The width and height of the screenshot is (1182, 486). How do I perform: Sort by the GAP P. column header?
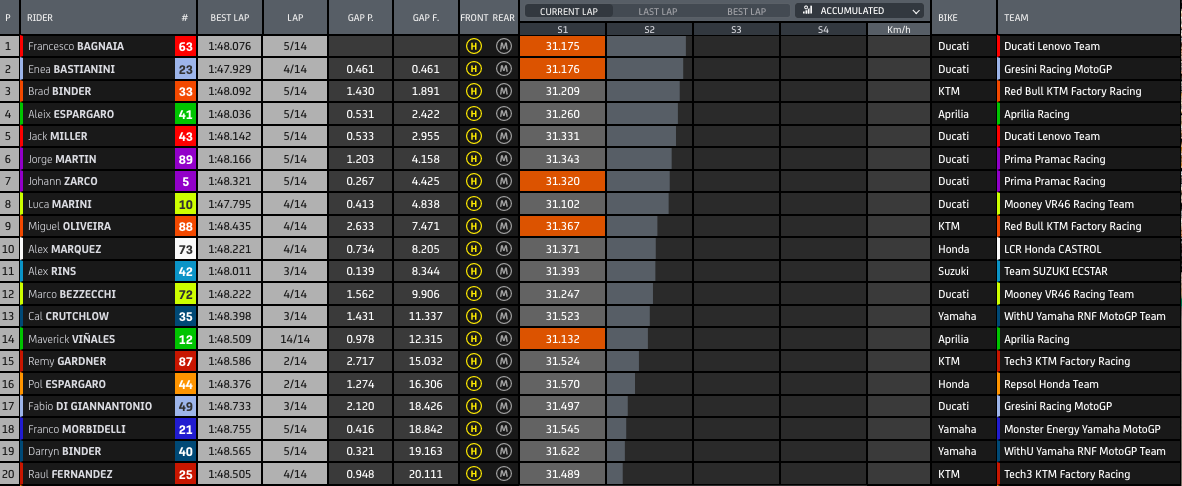click(360, 17)
